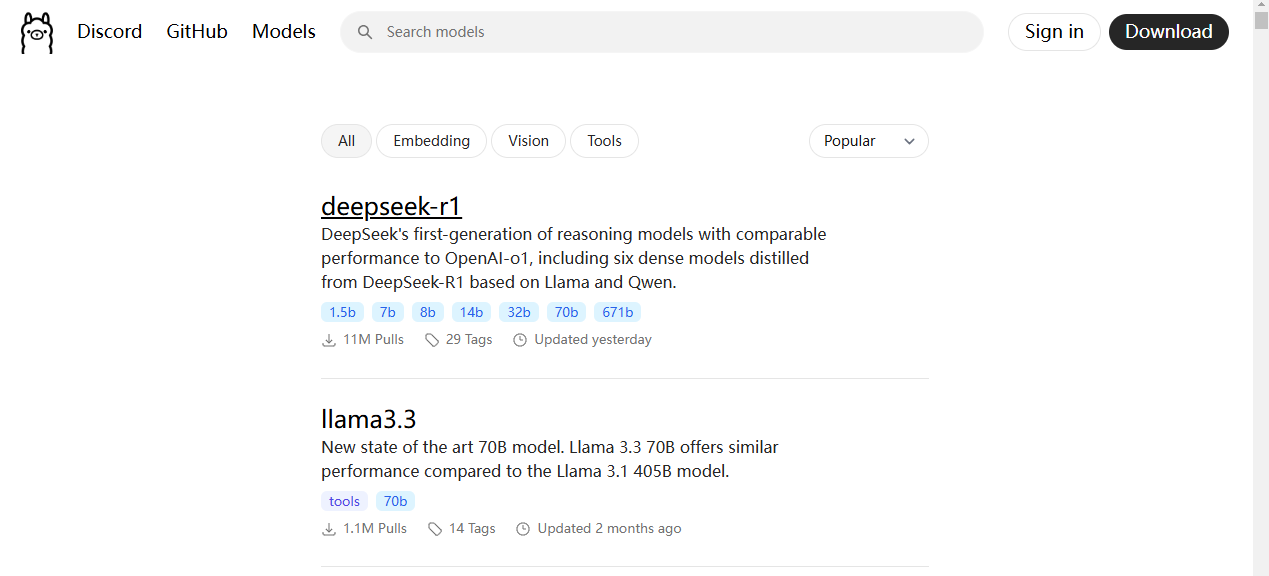Open the Models menu item
The width and height of the screenshot is (1269, 576).
click(284, 32)
